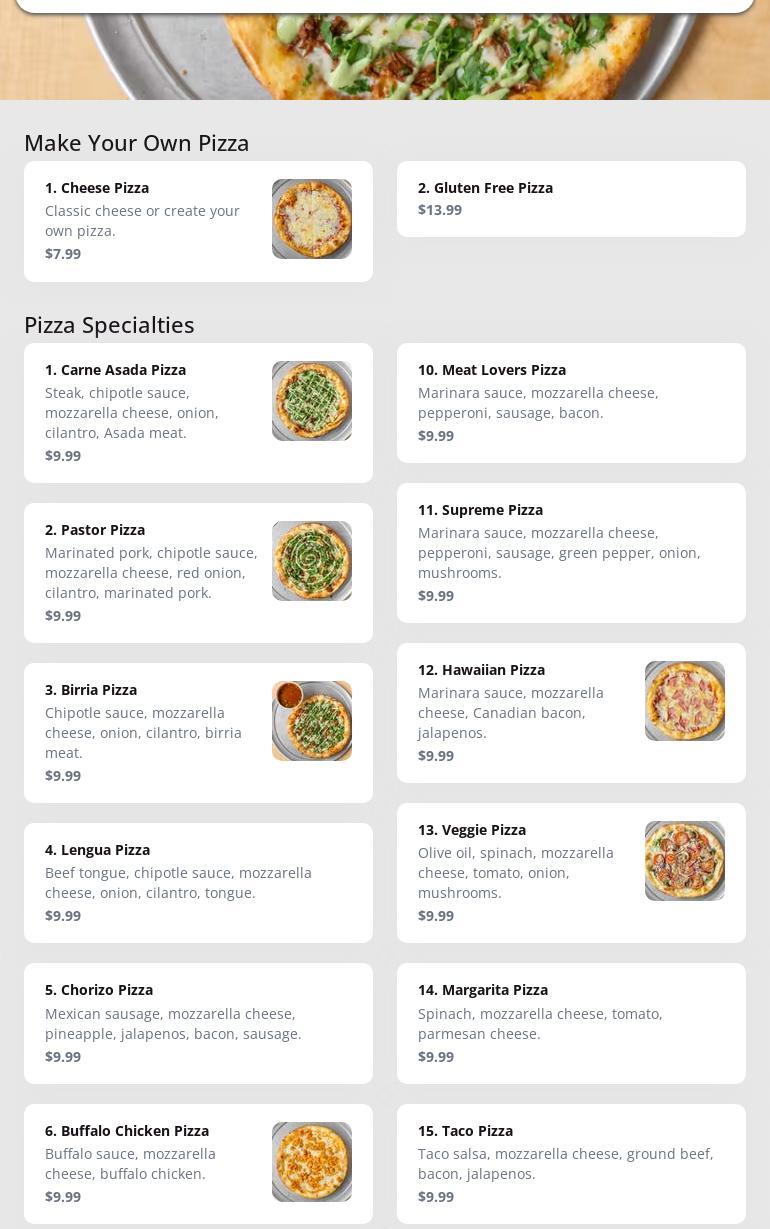
Task: Select the Gluten Free Pizza item
Action: [x=571, y=199]
